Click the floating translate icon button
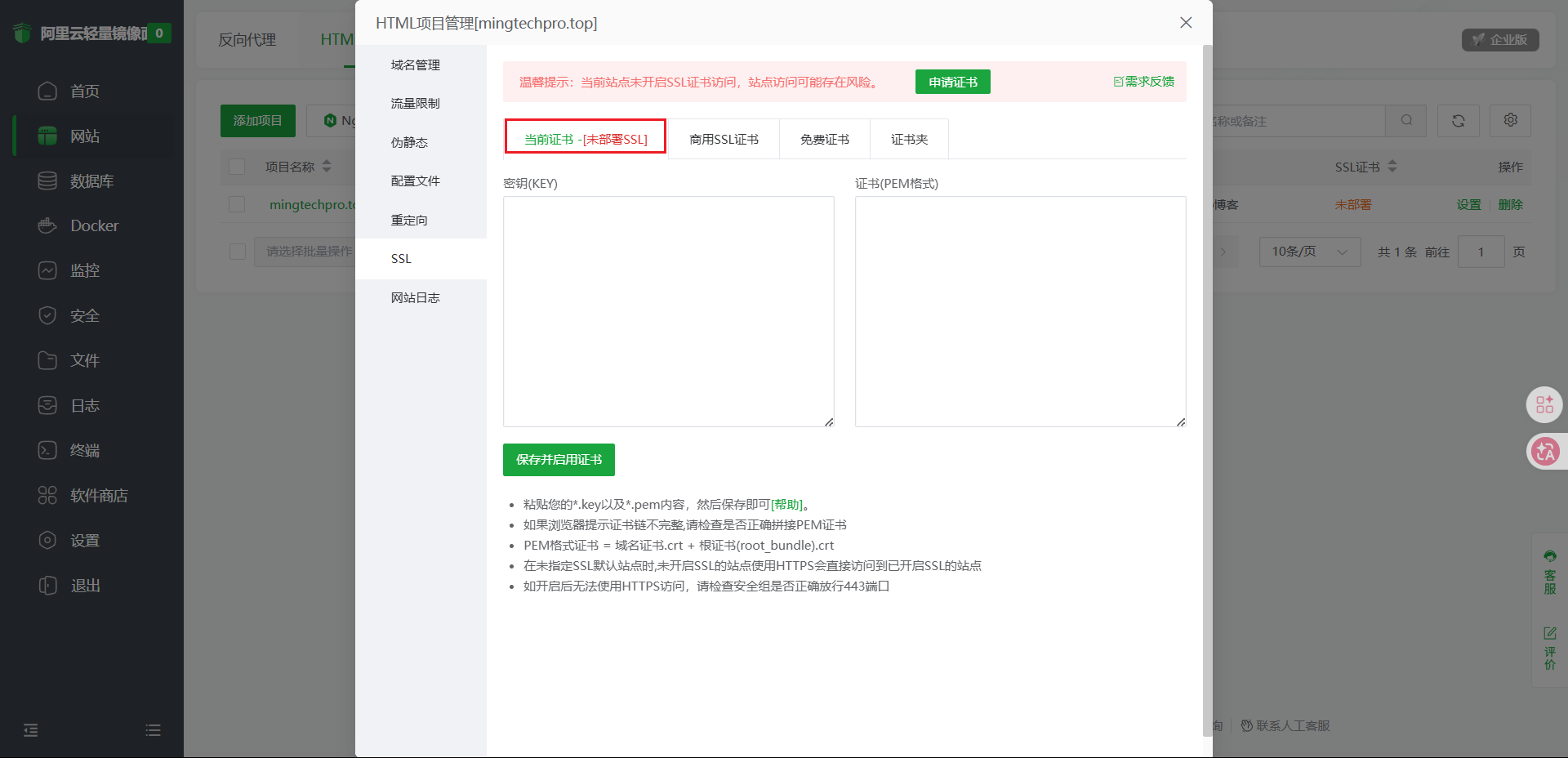 point(1545,451)
